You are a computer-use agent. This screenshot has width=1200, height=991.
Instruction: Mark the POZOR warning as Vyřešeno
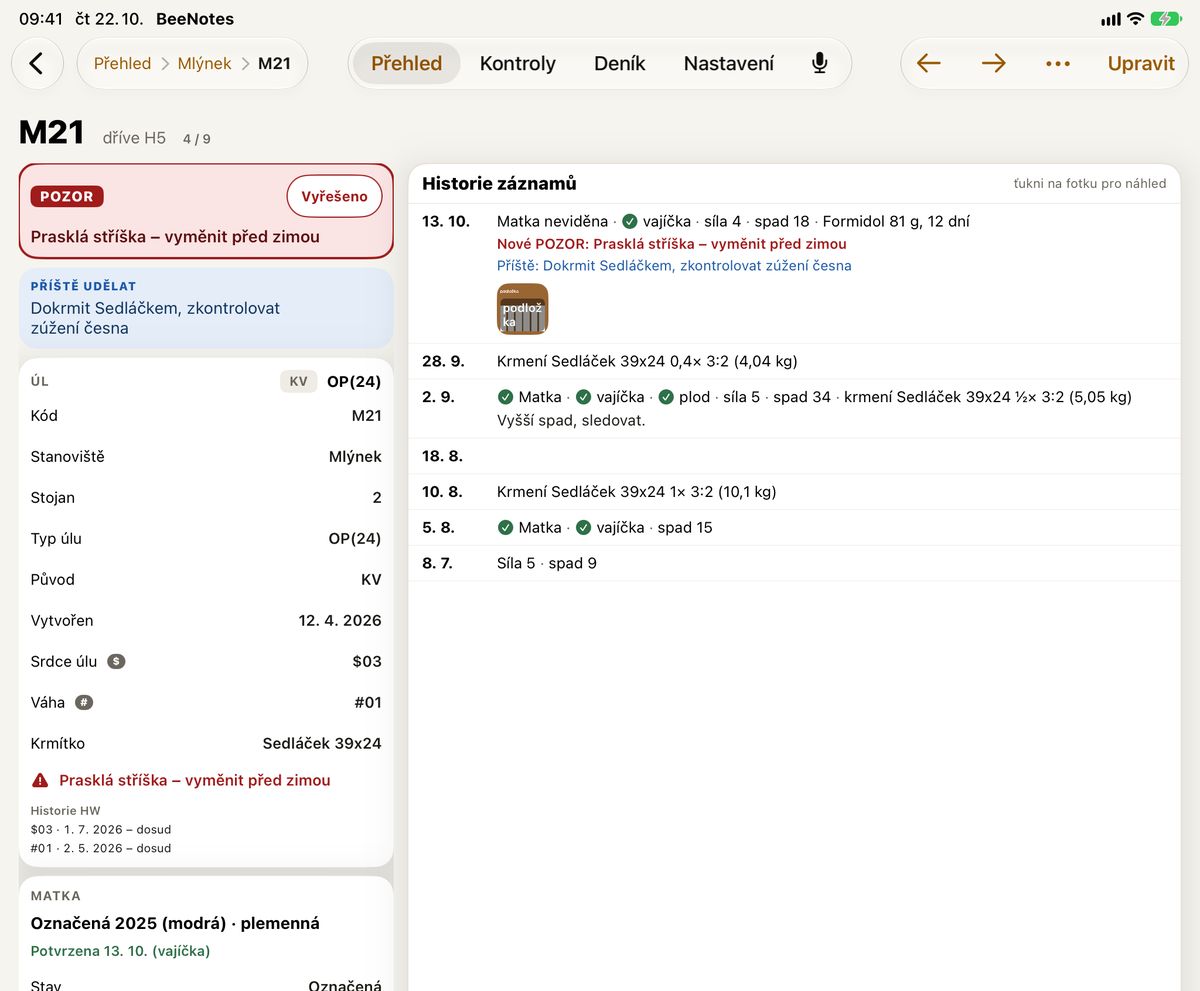334,196
